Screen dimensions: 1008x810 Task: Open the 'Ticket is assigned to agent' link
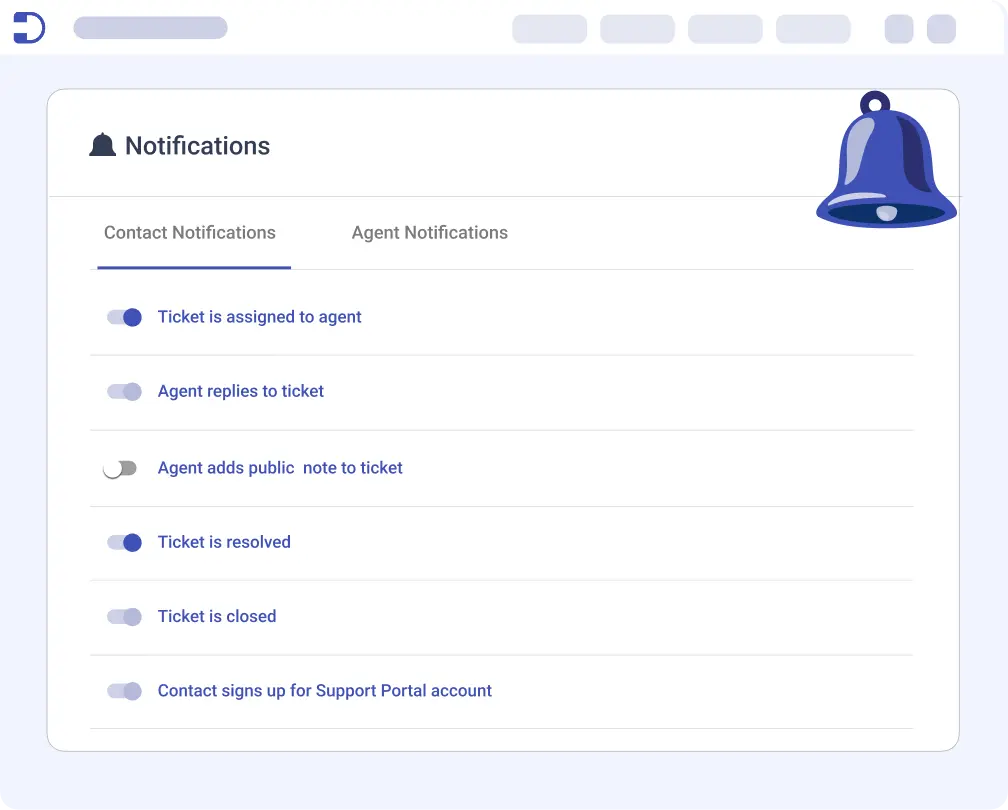260,317
